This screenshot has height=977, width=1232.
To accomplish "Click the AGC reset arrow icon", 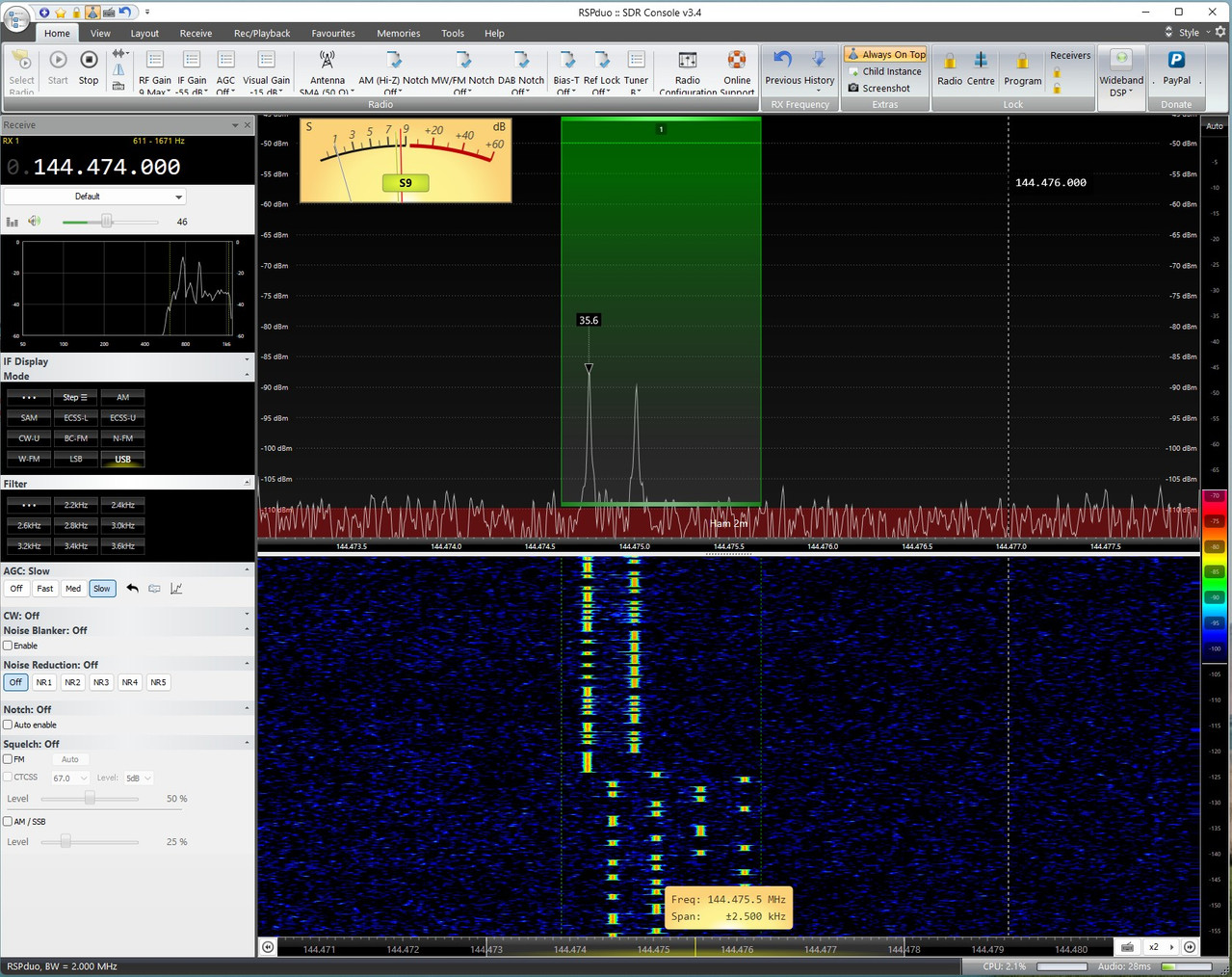I will click(132, 588).
